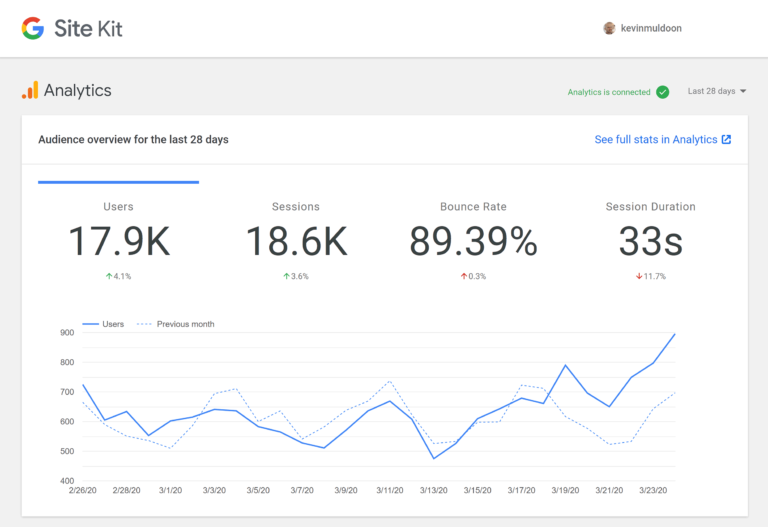Click the 33s session duration value
This screenshot has width=768, height=527.
tap(650, 241)
